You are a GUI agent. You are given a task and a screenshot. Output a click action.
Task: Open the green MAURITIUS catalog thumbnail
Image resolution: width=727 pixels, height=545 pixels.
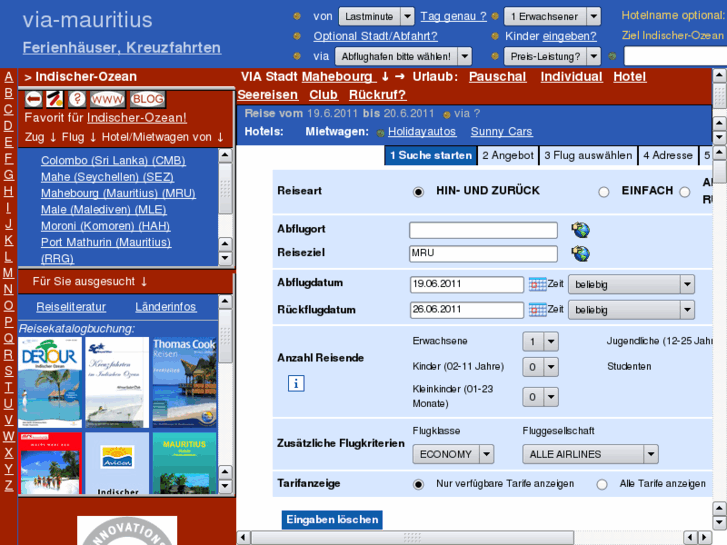click(185, 463)
